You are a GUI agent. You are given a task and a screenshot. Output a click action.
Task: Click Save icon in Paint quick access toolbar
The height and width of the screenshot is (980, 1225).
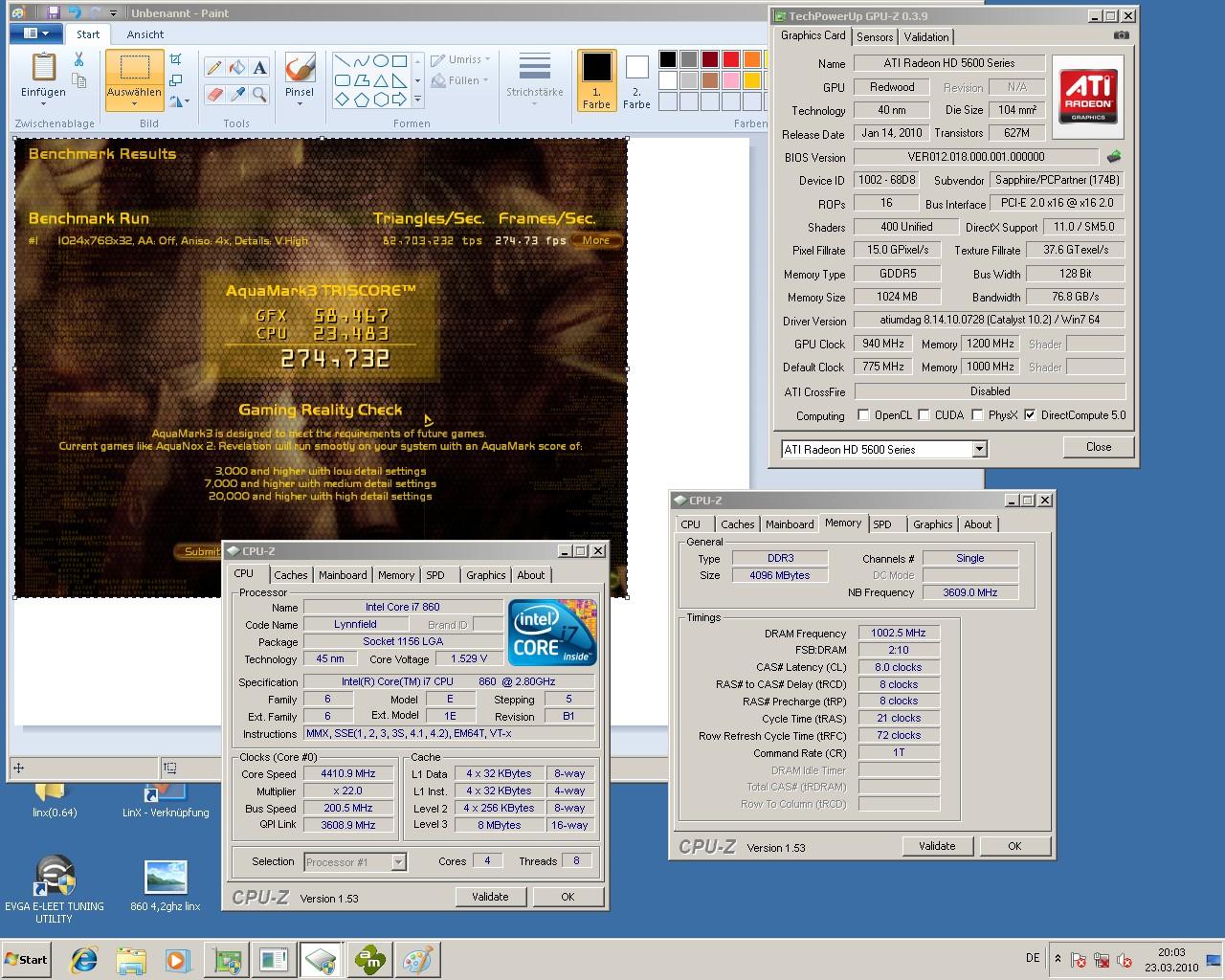54,12
